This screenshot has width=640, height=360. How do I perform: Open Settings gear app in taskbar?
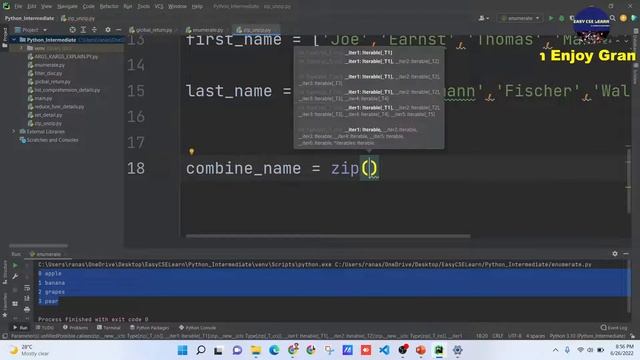pyautogui.click(x=458, y=350)
